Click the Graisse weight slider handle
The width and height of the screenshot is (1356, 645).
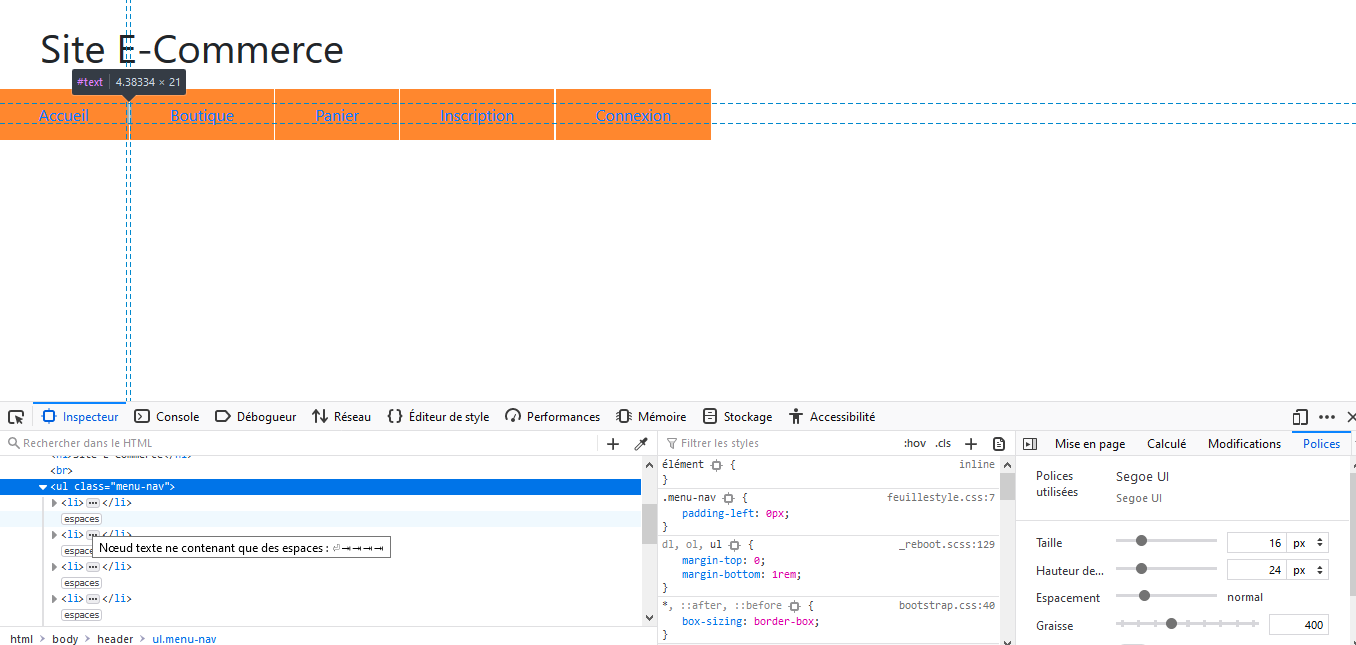click(1171, 622)
